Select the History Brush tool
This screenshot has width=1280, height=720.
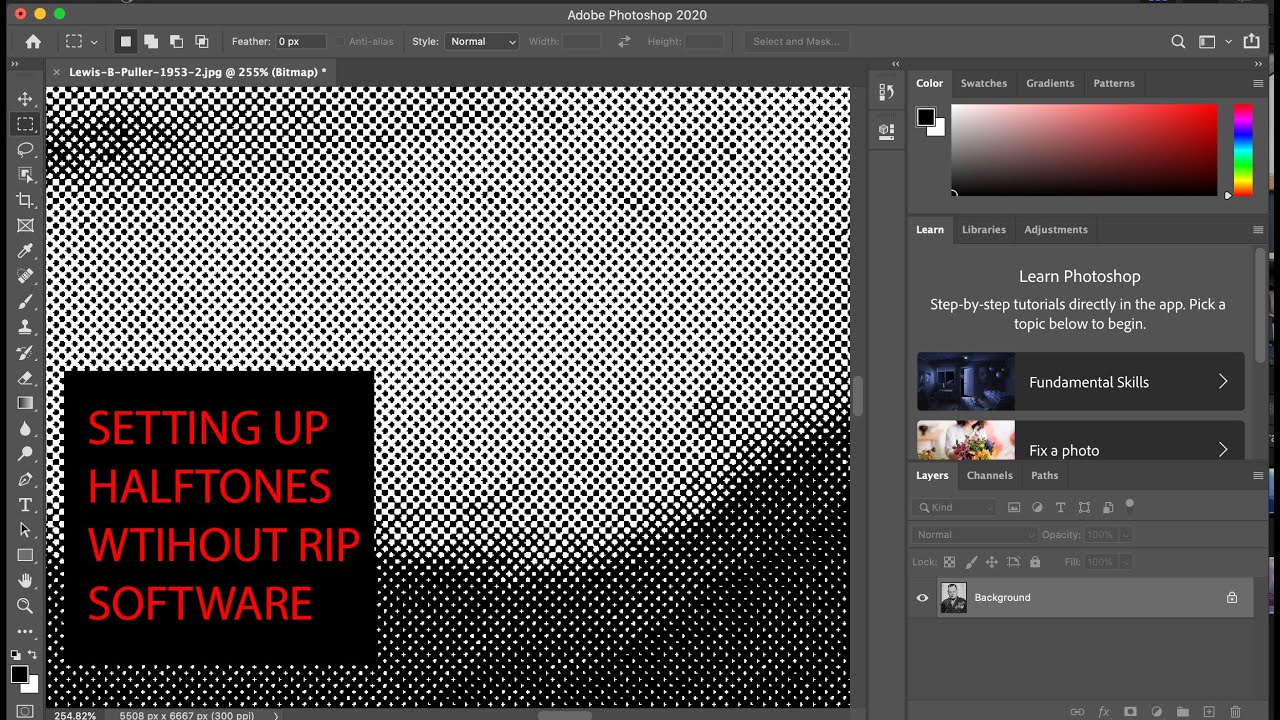pos(25,353)
